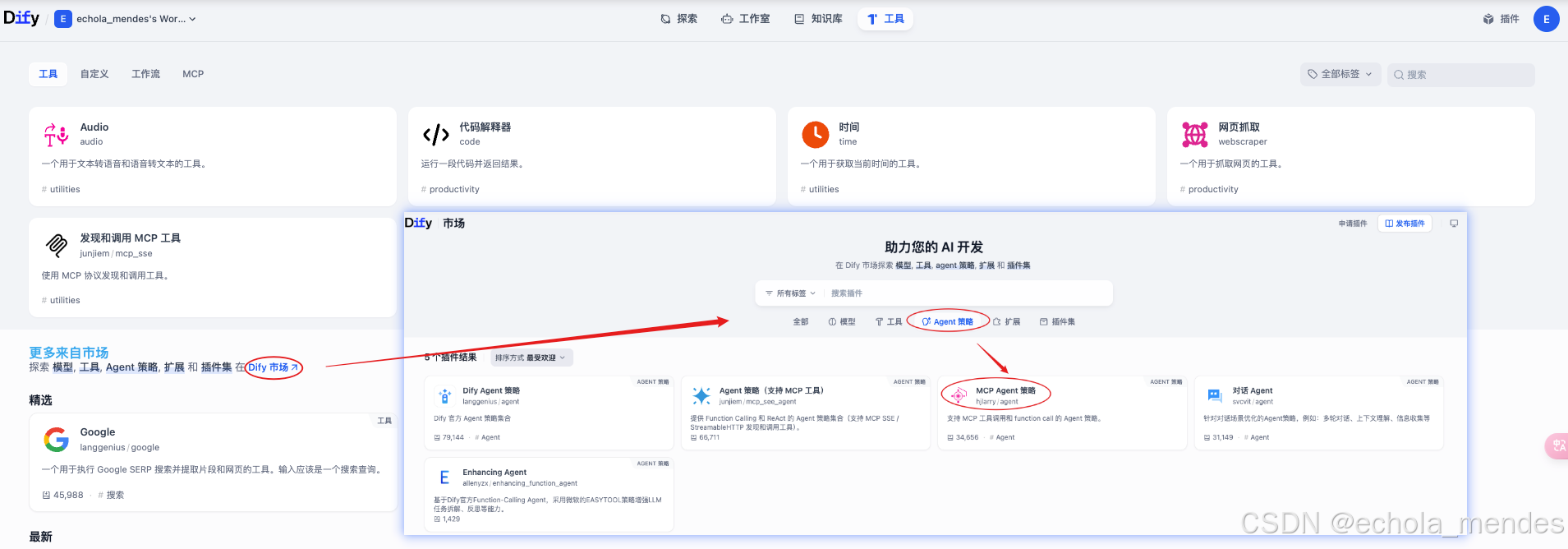The height and width of the screenshot is (549, 1568).
Task: Switch to the MCP tab
Action: (193, 74)
